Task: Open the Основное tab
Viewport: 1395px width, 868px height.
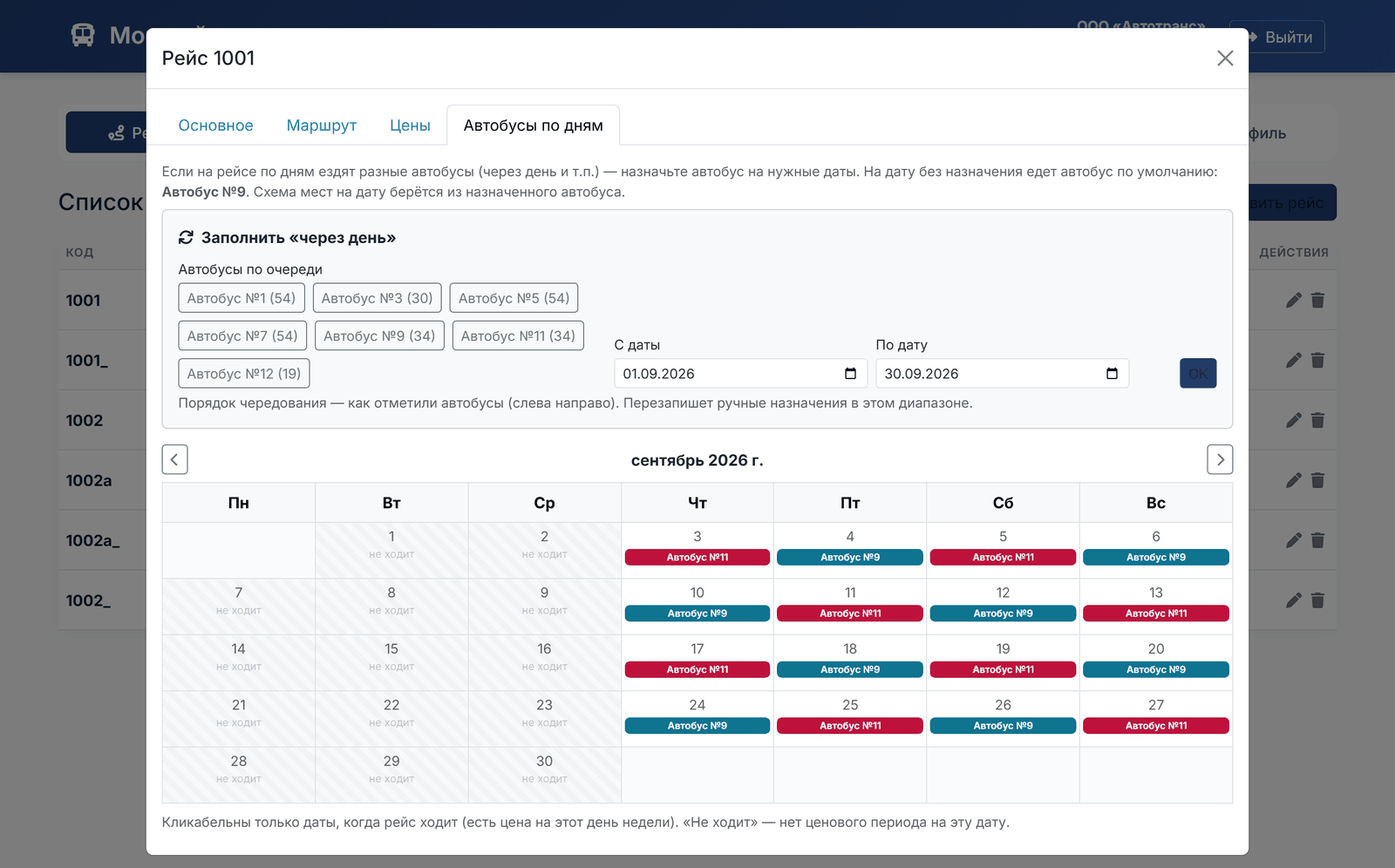Action: (215, 125)
